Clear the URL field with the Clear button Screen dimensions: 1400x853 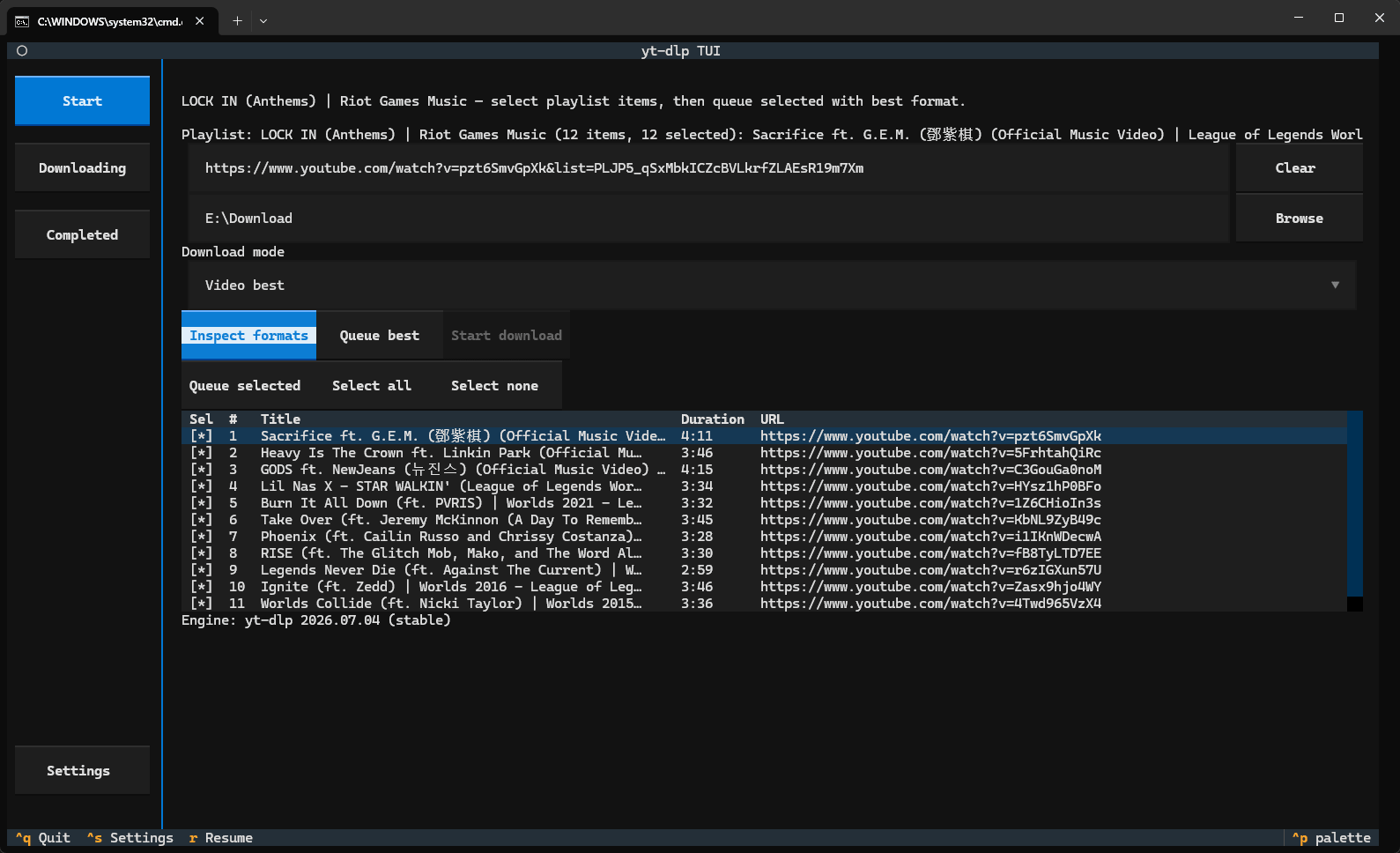coord(1299,167)
